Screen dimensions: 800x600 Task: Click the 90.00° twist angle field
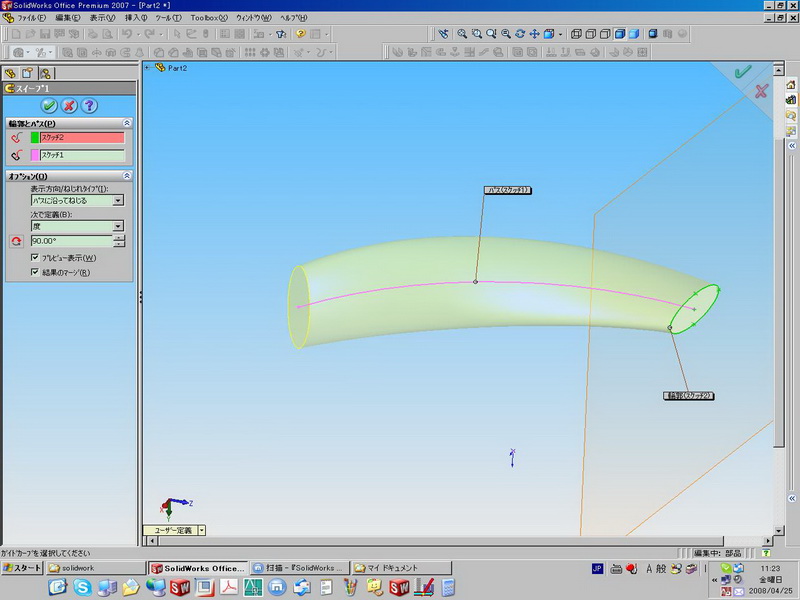point(71,241)
